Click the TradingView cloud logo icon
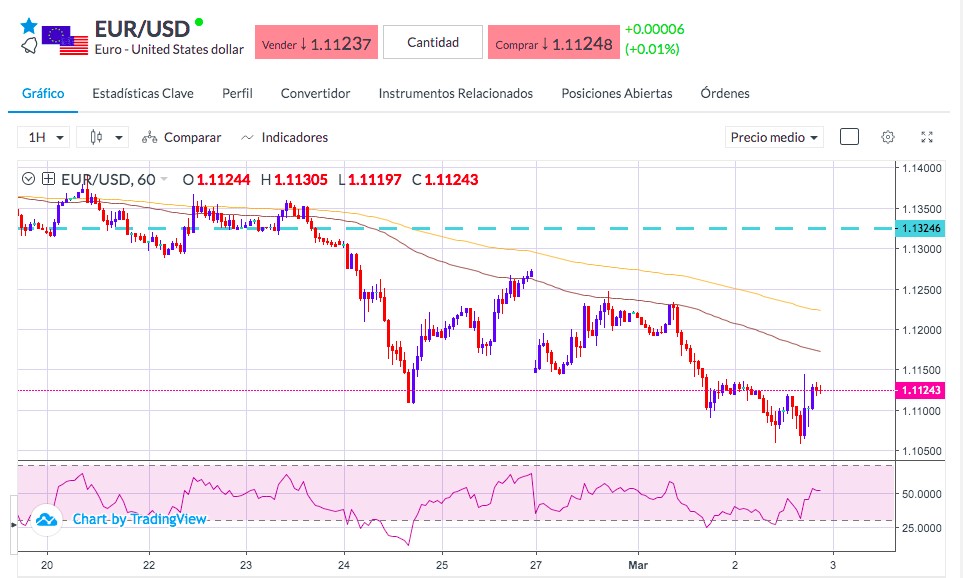 tap(46, 520)
